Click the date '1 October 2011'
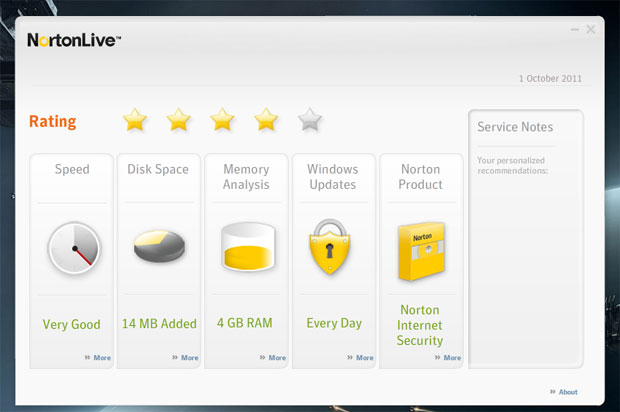The width and height of the screenshot is (620, 412). click(550, 78)
